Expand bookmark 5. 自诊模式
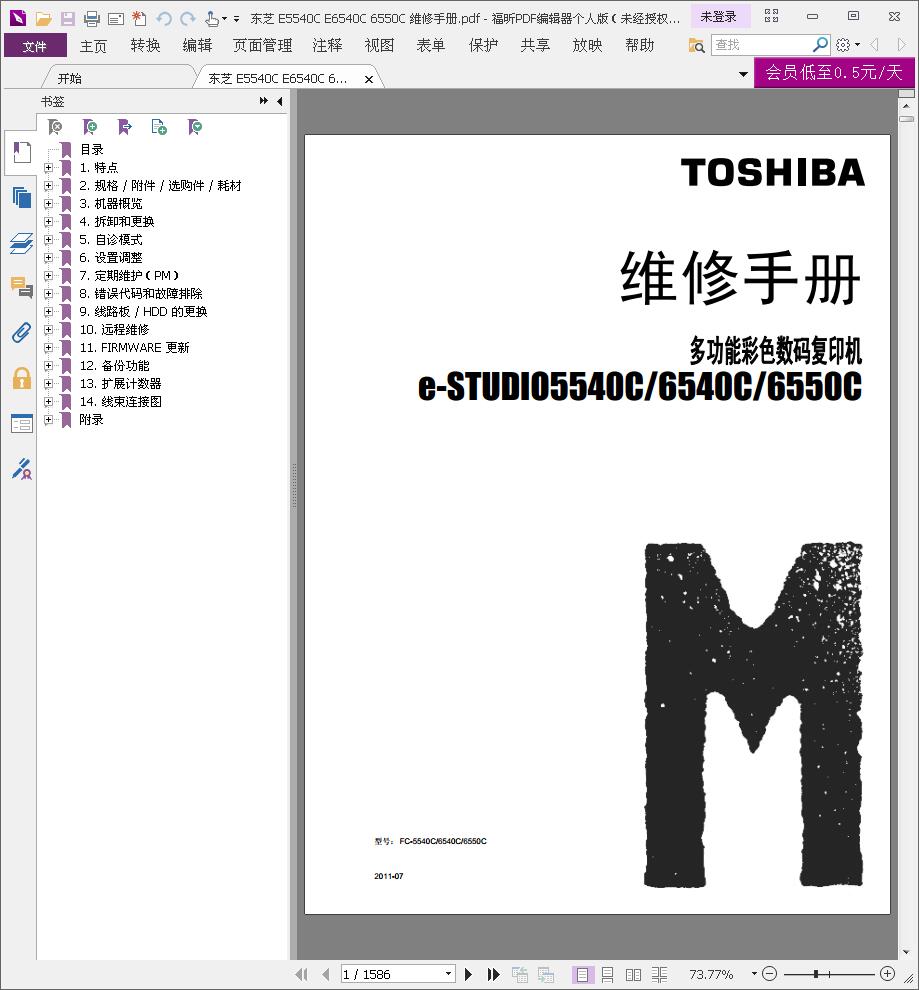 (49, 239)
